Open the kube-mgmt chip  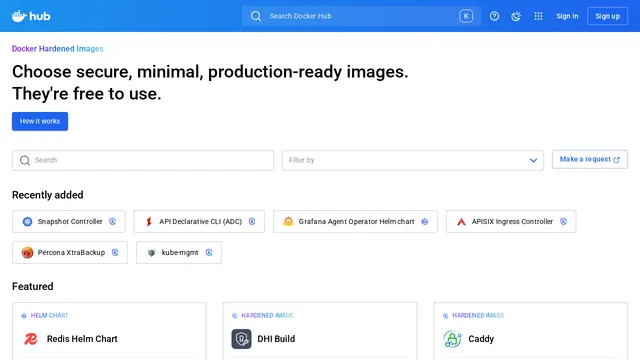click(179, 252)
